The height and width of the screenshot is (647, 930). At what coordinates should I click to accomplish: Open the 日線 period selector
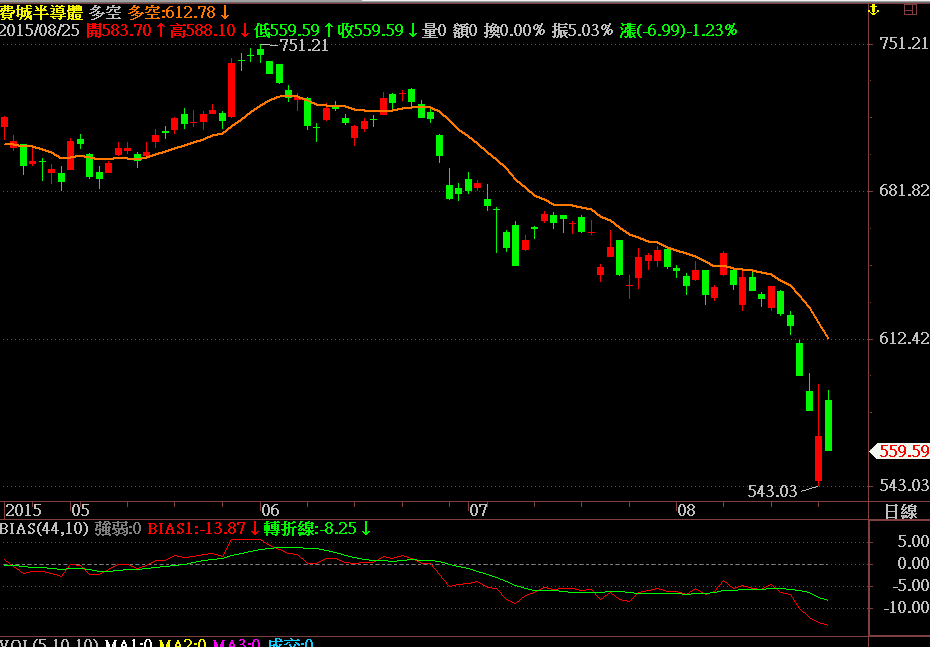coord(900,511)
